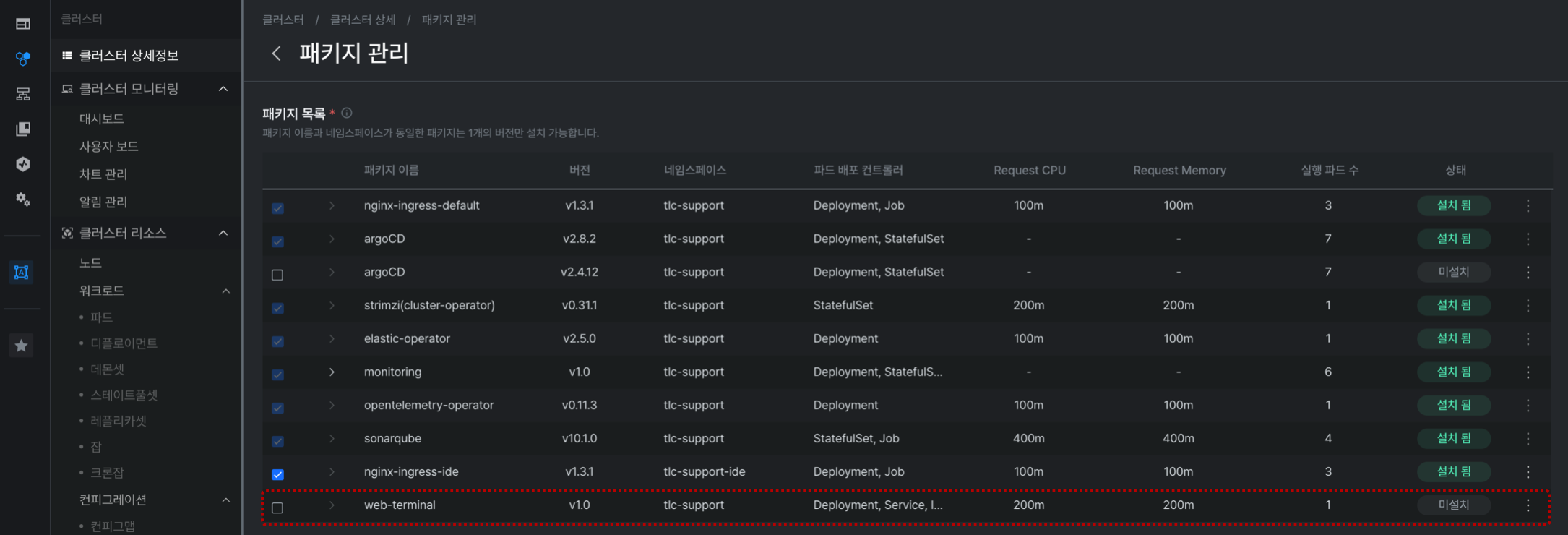Viewport: 1568px width, 535px height.
Task: Open 알림 관리 in the sidebar
Action: coord(103,202)
